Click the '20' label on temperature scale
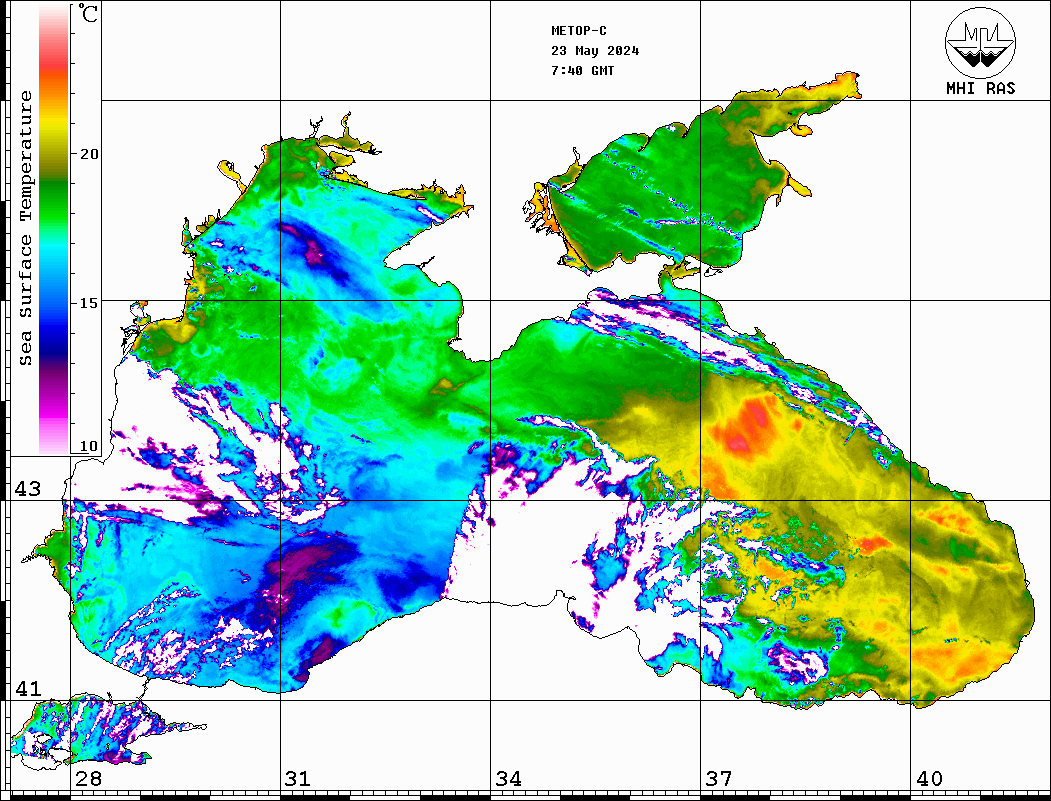 point(89,154)
